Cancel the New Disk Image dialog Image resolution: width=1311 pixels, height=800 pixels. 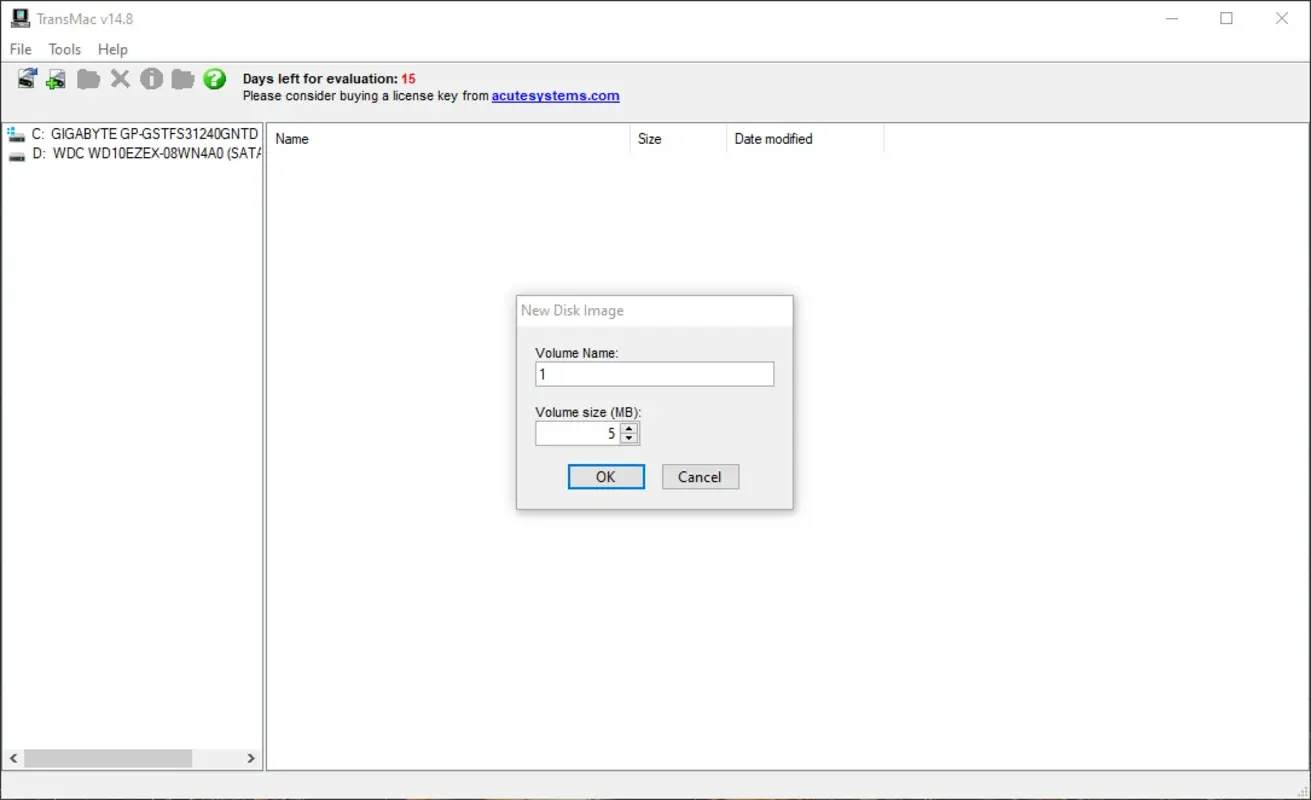click(x=700, y=477)
